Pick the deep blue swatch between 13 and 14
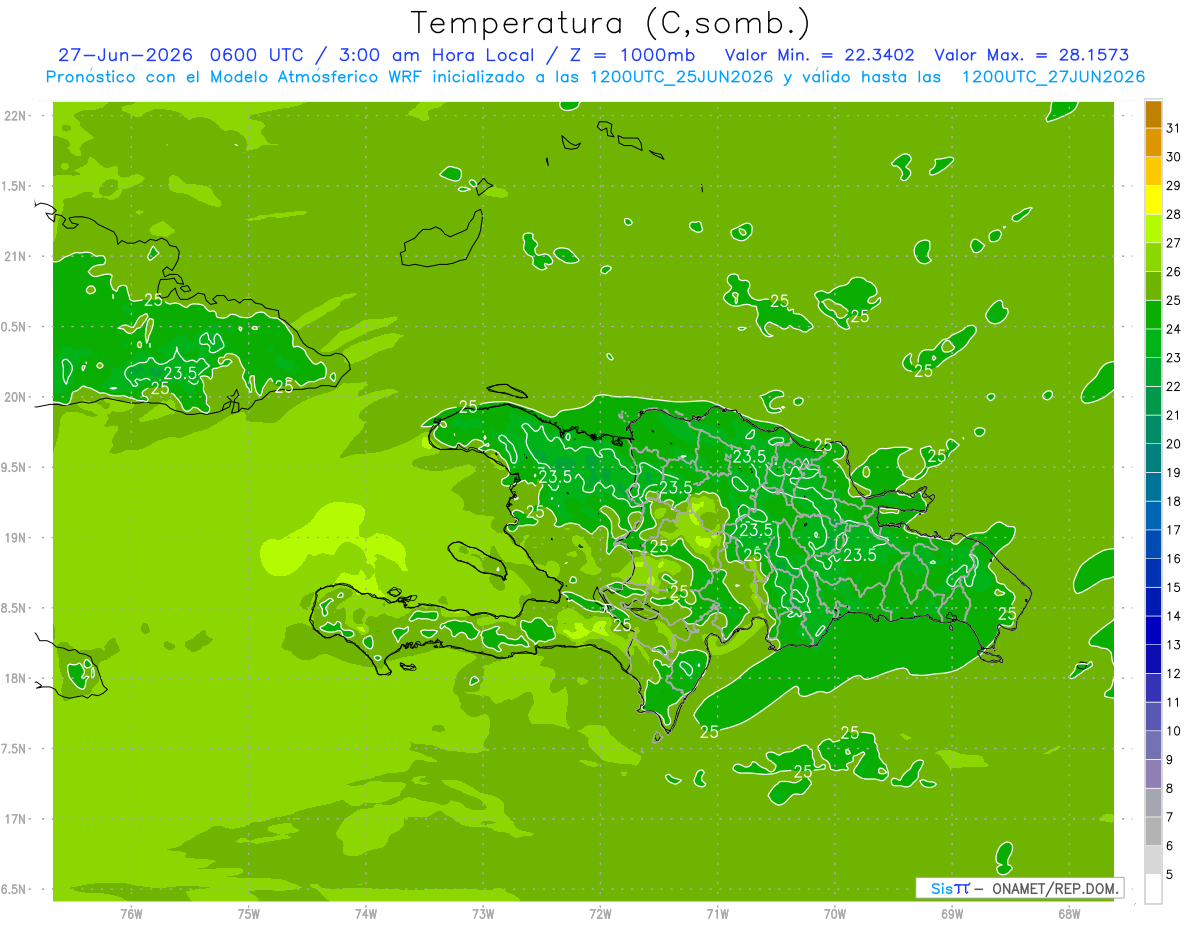 click(x=1153, y=630)
